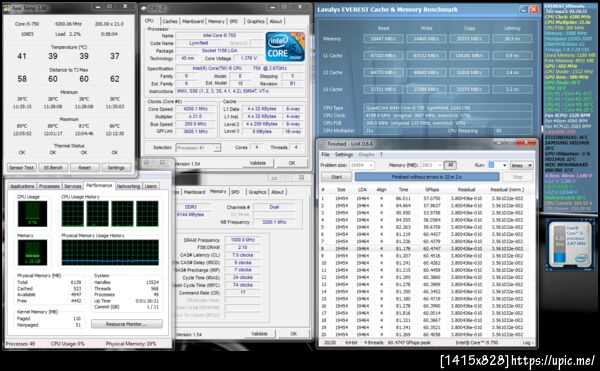
Task: Click the Intel processor gadget on the sidebar
Action: [x=569, y=245]
